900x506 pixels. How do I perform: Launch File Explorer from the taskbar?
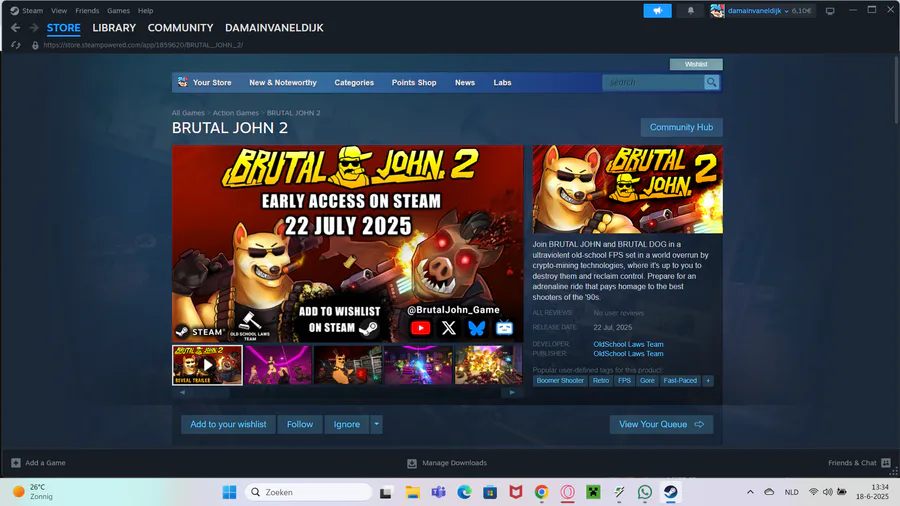[413, 492]
